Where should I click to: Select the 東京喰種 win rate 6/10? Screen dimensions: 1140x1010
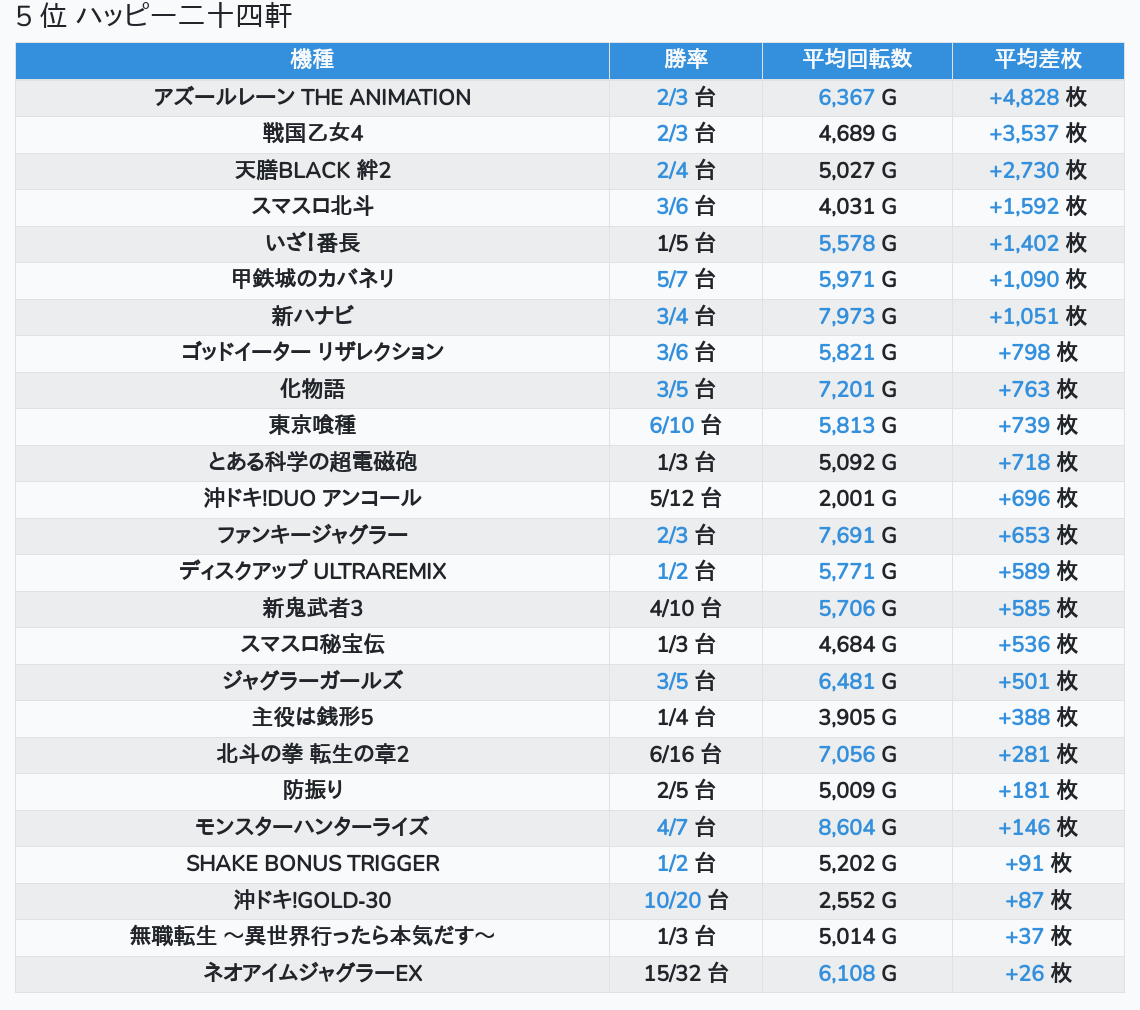(x=672, y=426)
